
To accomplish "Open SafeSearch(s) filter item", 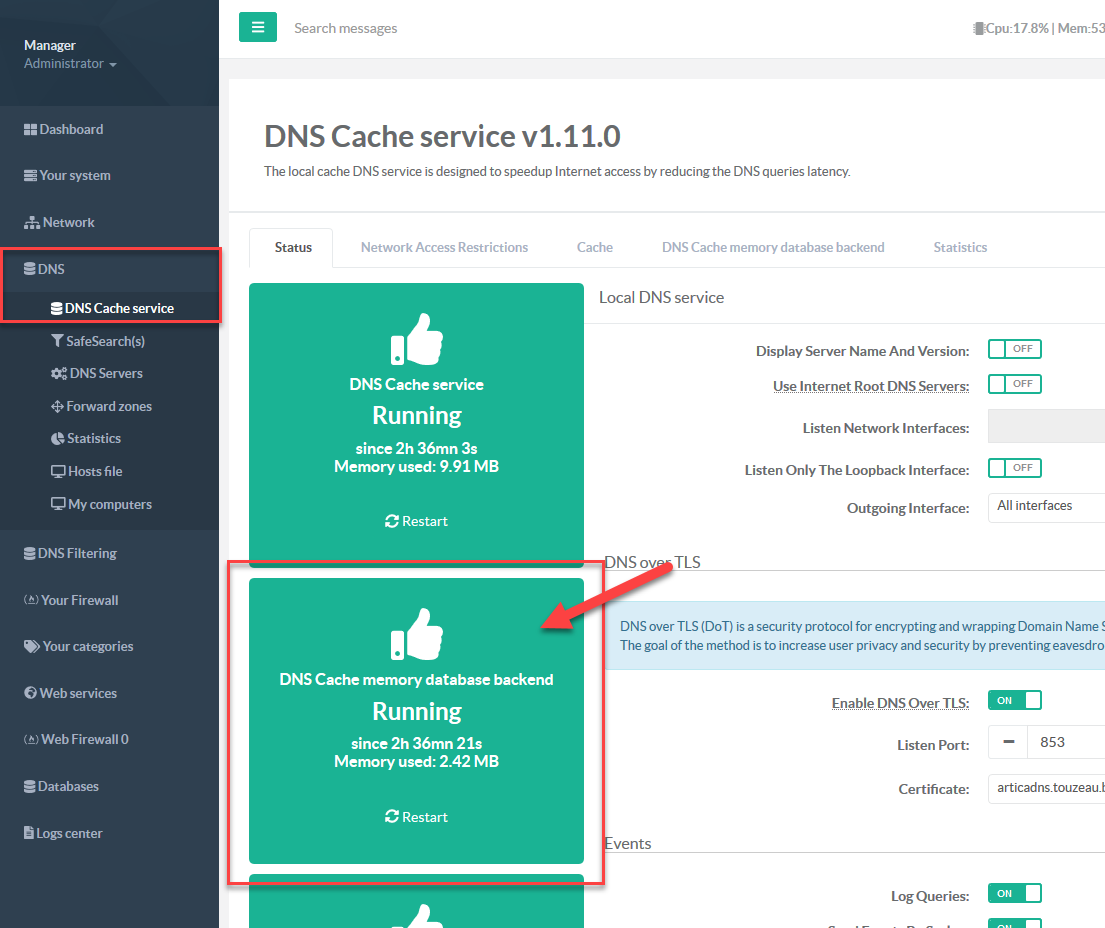I will click(105, 341).
